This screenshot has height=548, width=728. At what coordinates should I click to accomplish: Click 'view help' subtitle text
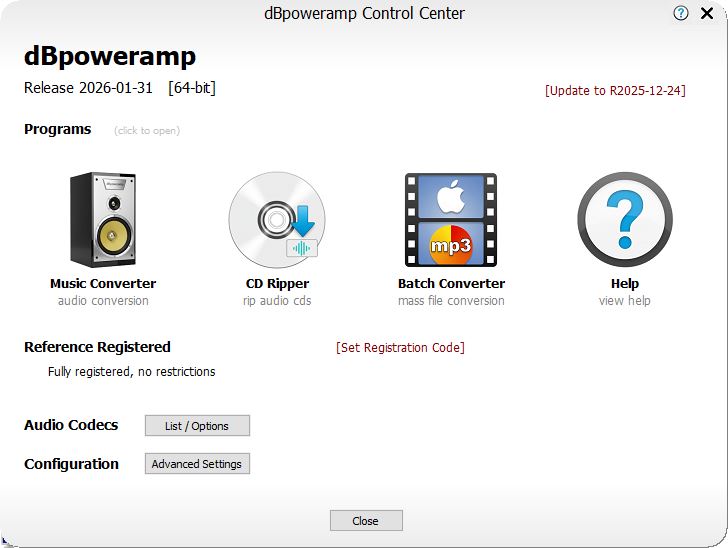coord(625,301)
